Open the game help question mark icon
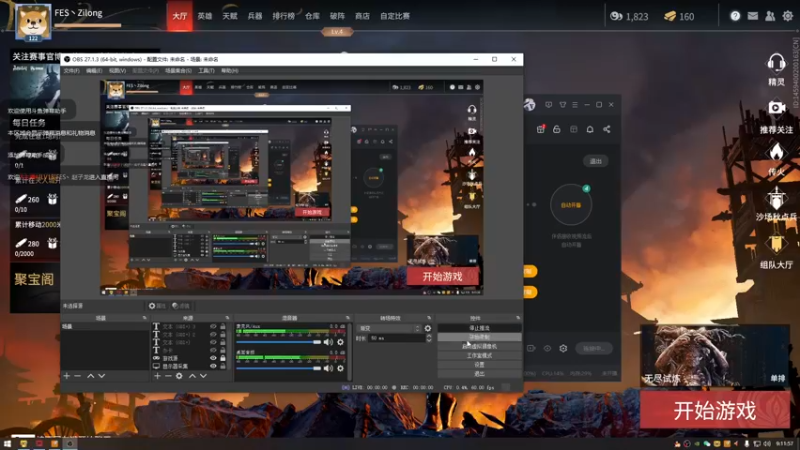Viewport: 800px width, 450px height. [x=735, y=16]
